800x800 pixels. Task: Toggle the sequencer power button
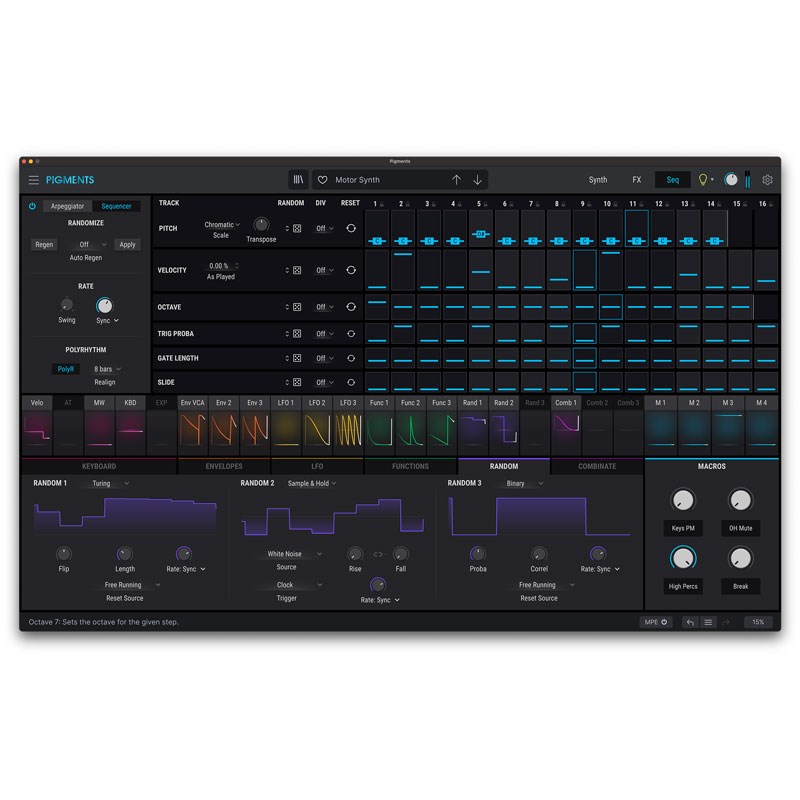[32, 206]
